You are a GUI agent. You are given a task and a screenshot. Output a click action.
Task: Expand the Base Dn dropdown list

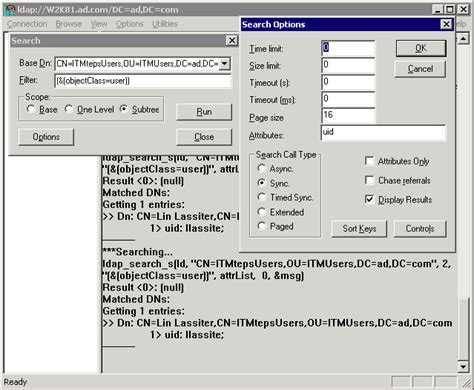pos(225,63)
